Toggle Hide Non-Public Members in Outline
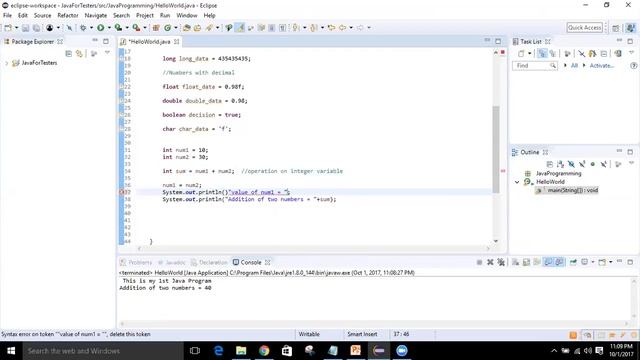Screen dimensions: 640x360 pos(593,164)
